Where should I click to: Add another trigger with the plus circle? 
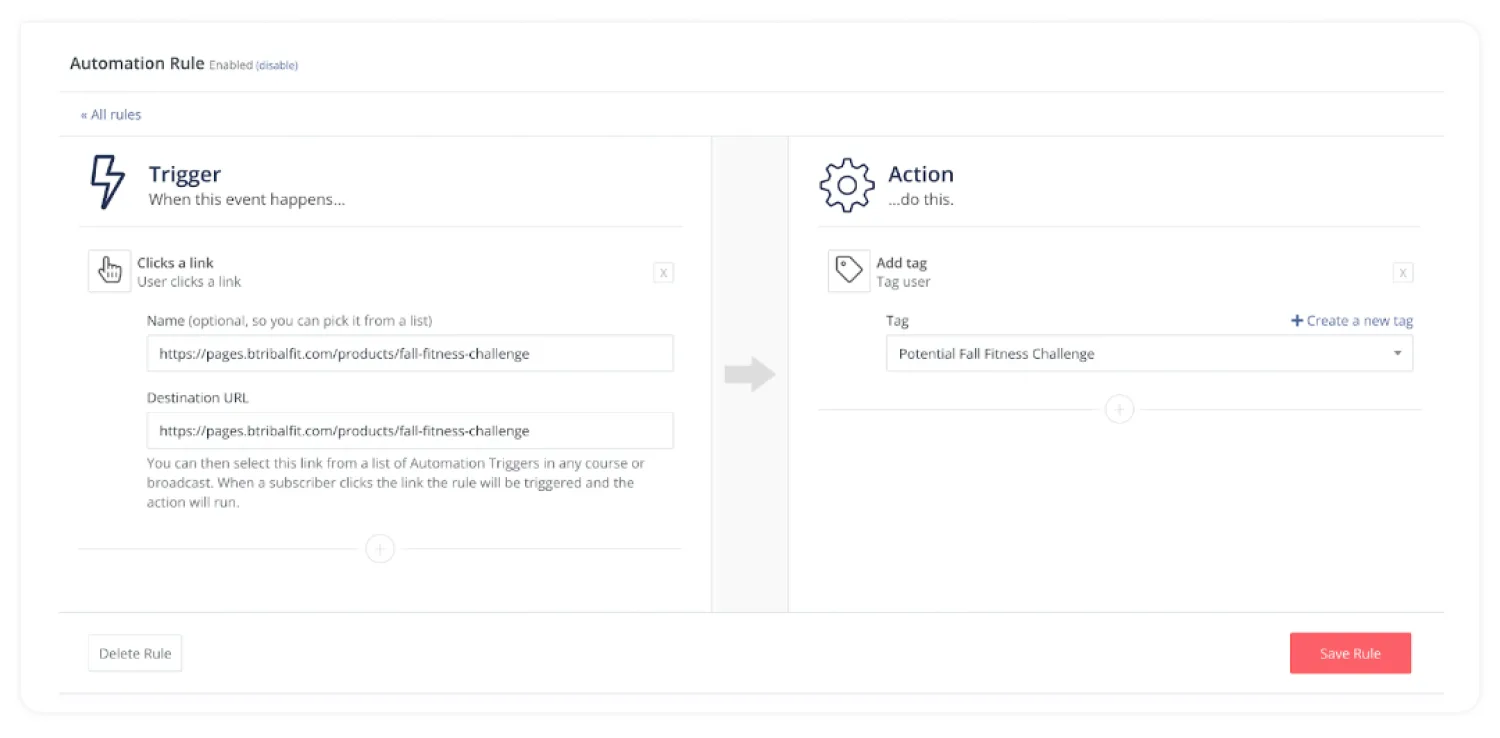coord(380,549)
